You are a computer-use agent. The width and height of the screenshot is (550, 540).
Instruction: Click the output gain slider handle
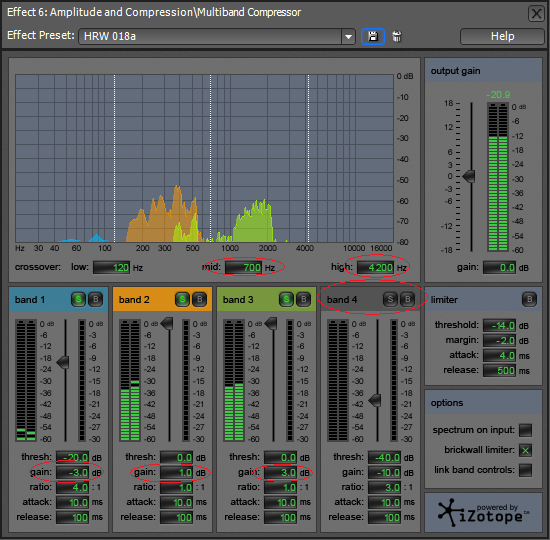[469, 176]
